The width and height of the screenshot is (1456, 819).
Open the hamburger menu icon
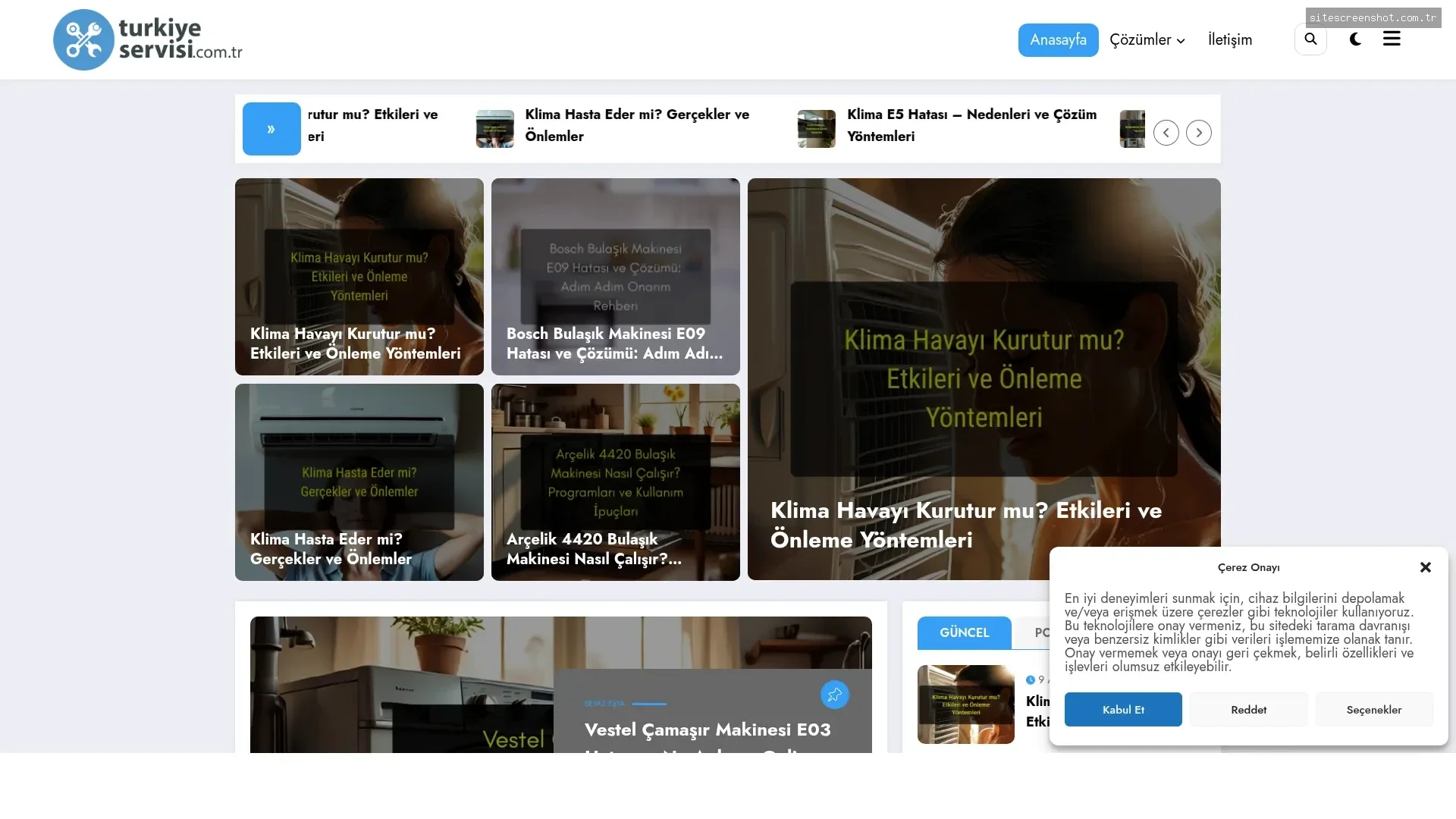(1392, 39)
